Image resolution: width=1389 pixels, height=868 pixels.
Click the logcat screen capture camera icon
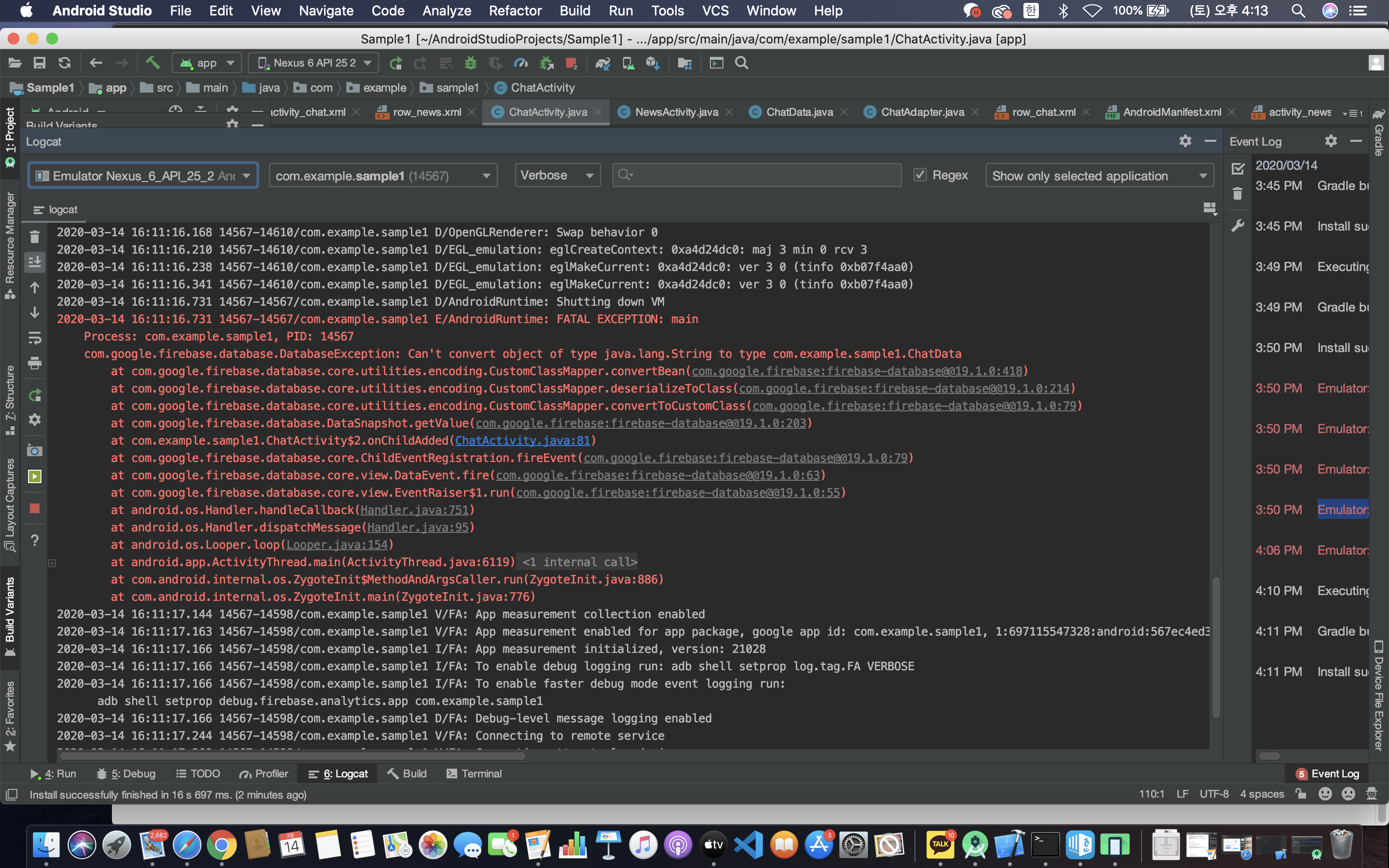point(34,451)
